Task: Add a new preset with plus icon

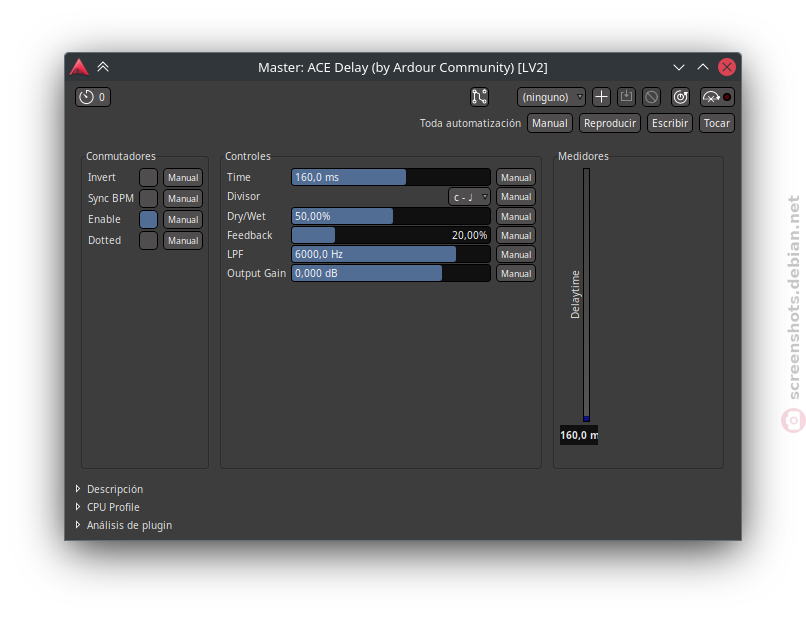Action: pos(601,97)
